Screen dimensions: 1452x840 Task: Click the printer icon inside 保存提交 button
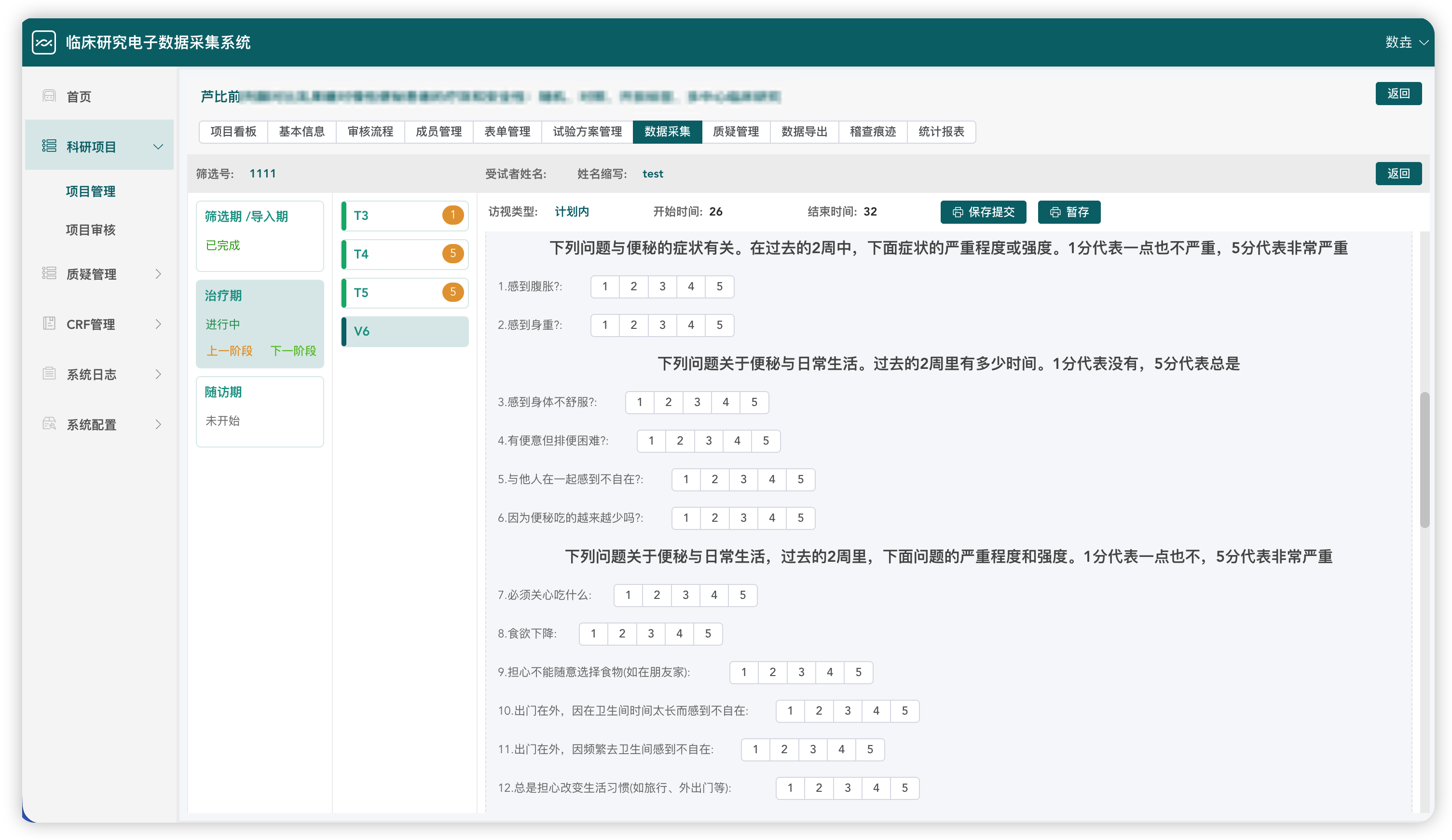[x=957, y=212]
